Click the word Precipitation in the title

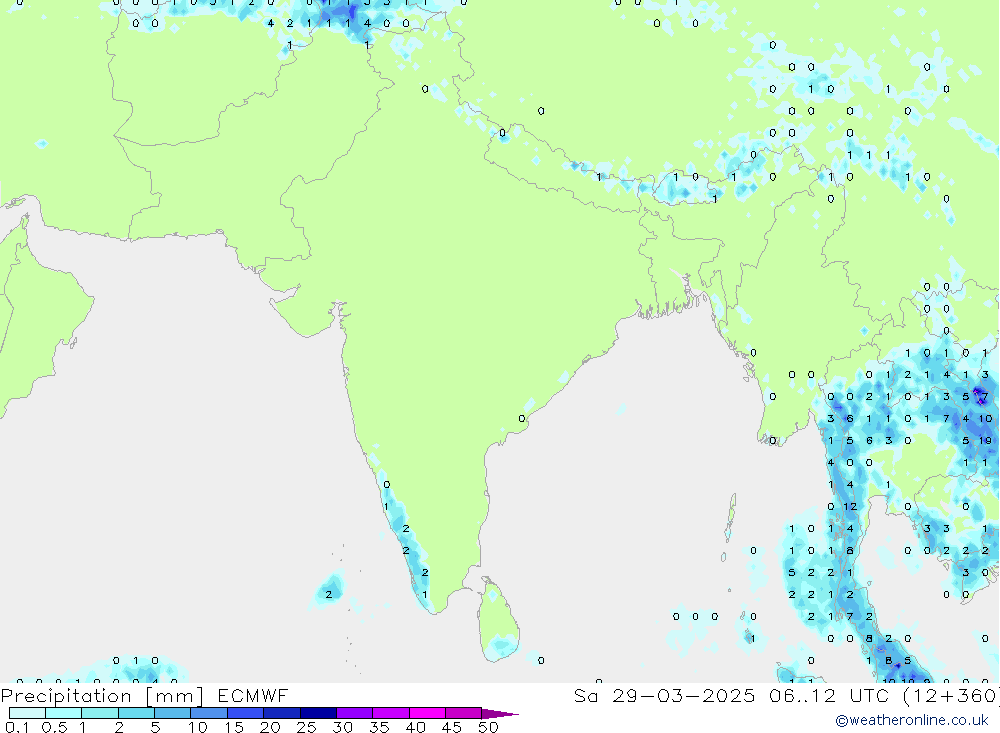tap(66, 696)
